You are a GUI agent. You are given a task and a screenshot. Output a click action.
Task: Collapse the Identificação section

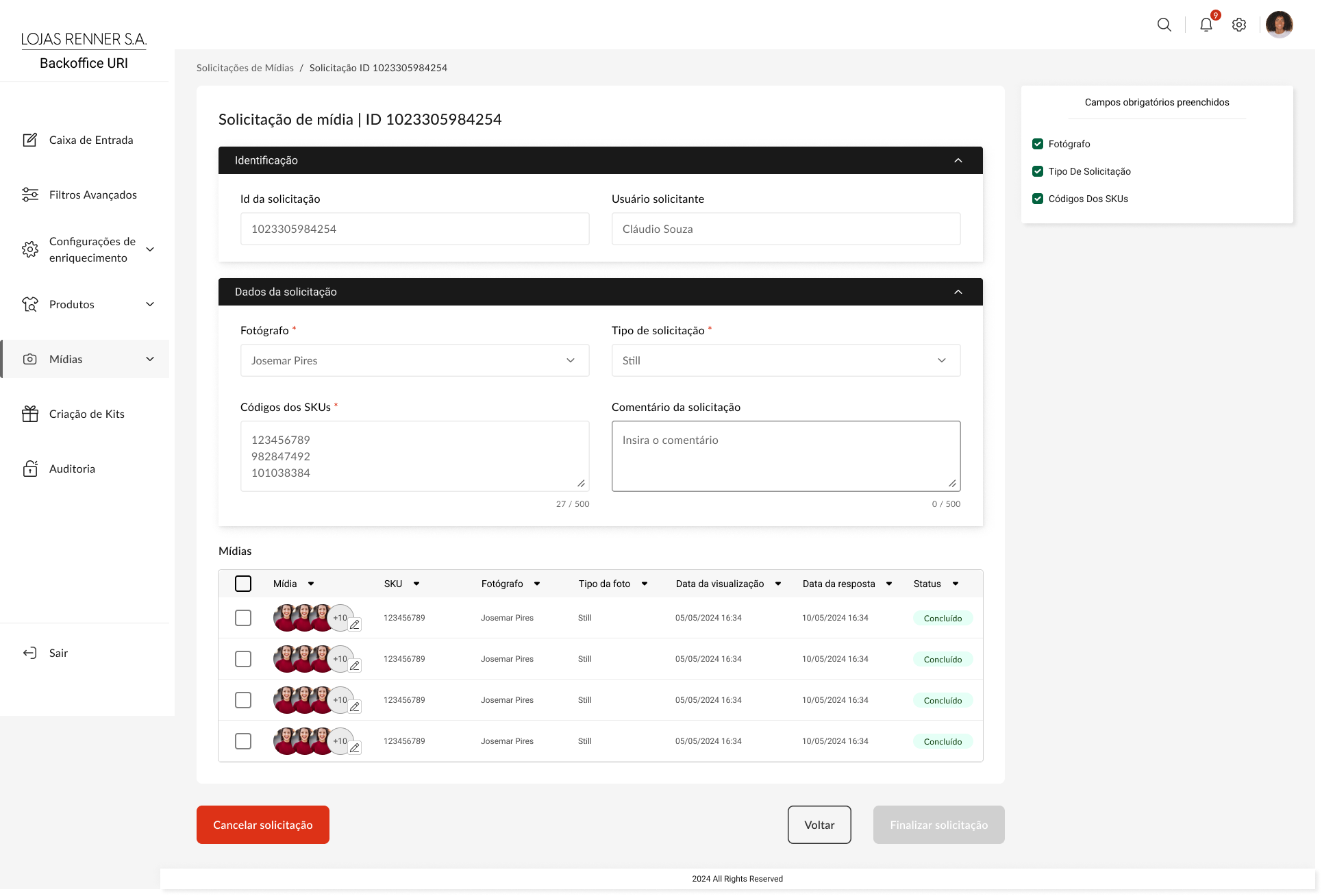coord(958,160)
